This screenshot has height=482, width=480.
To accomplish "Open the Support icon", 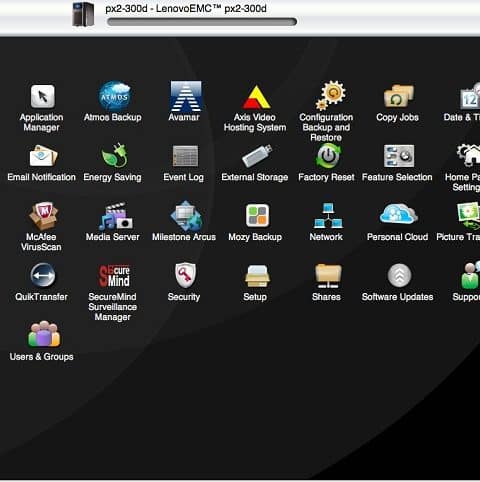I will [470, 275].
